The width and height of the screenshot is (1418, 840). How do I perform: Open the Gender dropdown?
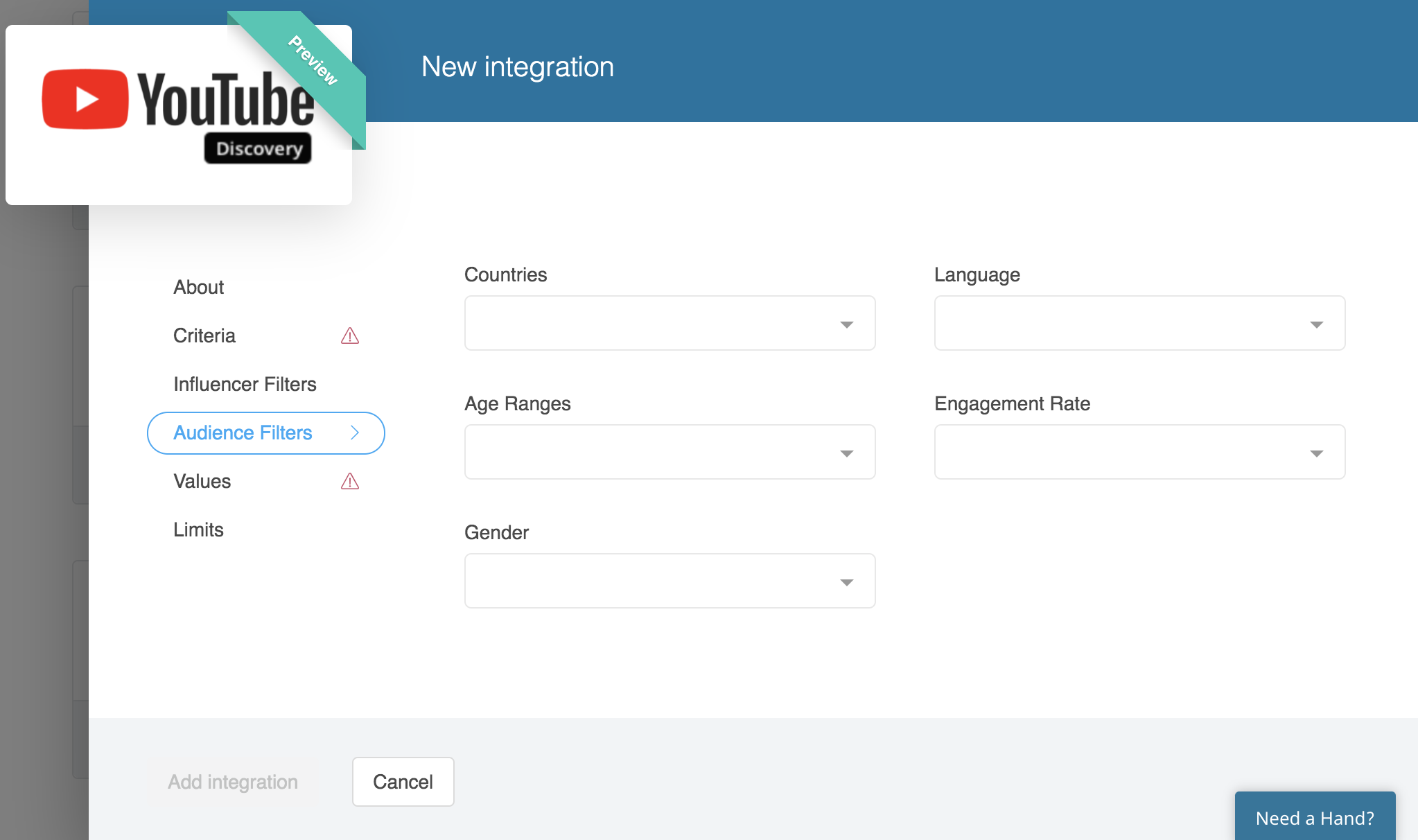[669, 581]
